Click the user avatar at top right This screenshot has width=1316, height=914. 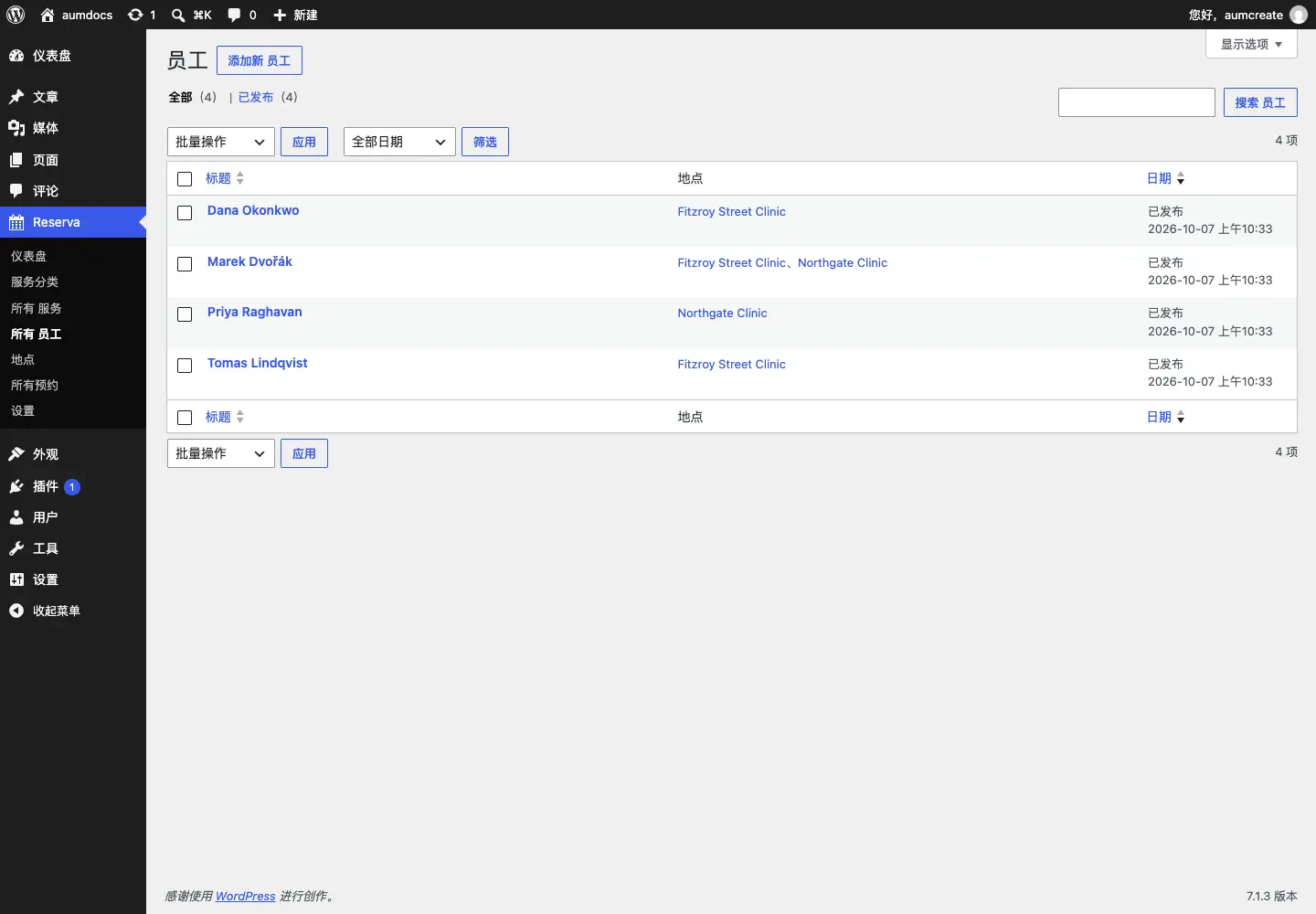pyautogui.click(x=1299, y=15)
